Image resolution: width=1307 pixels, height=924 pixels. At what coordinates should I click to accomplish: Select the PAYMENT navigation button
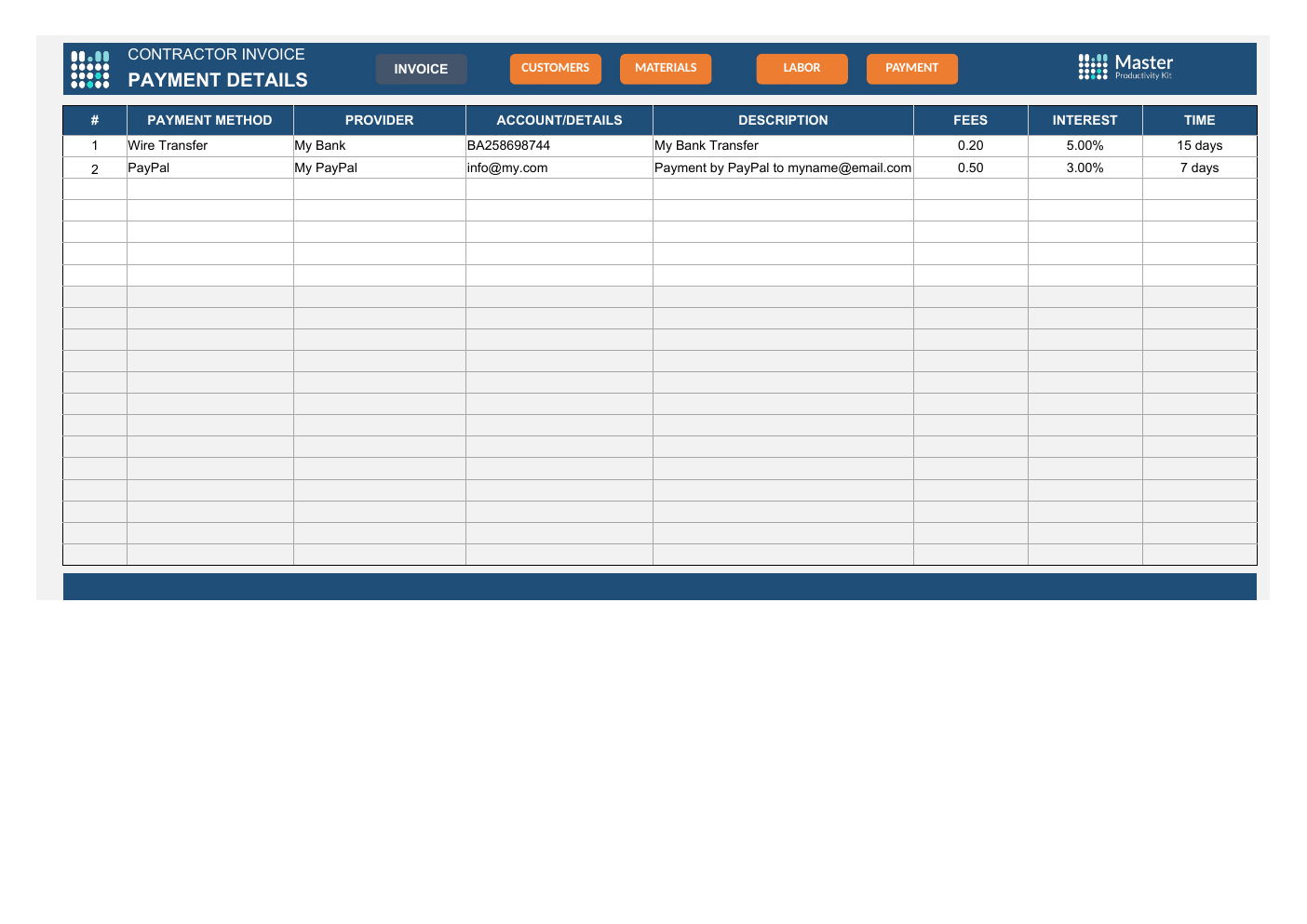click(911, 68)
